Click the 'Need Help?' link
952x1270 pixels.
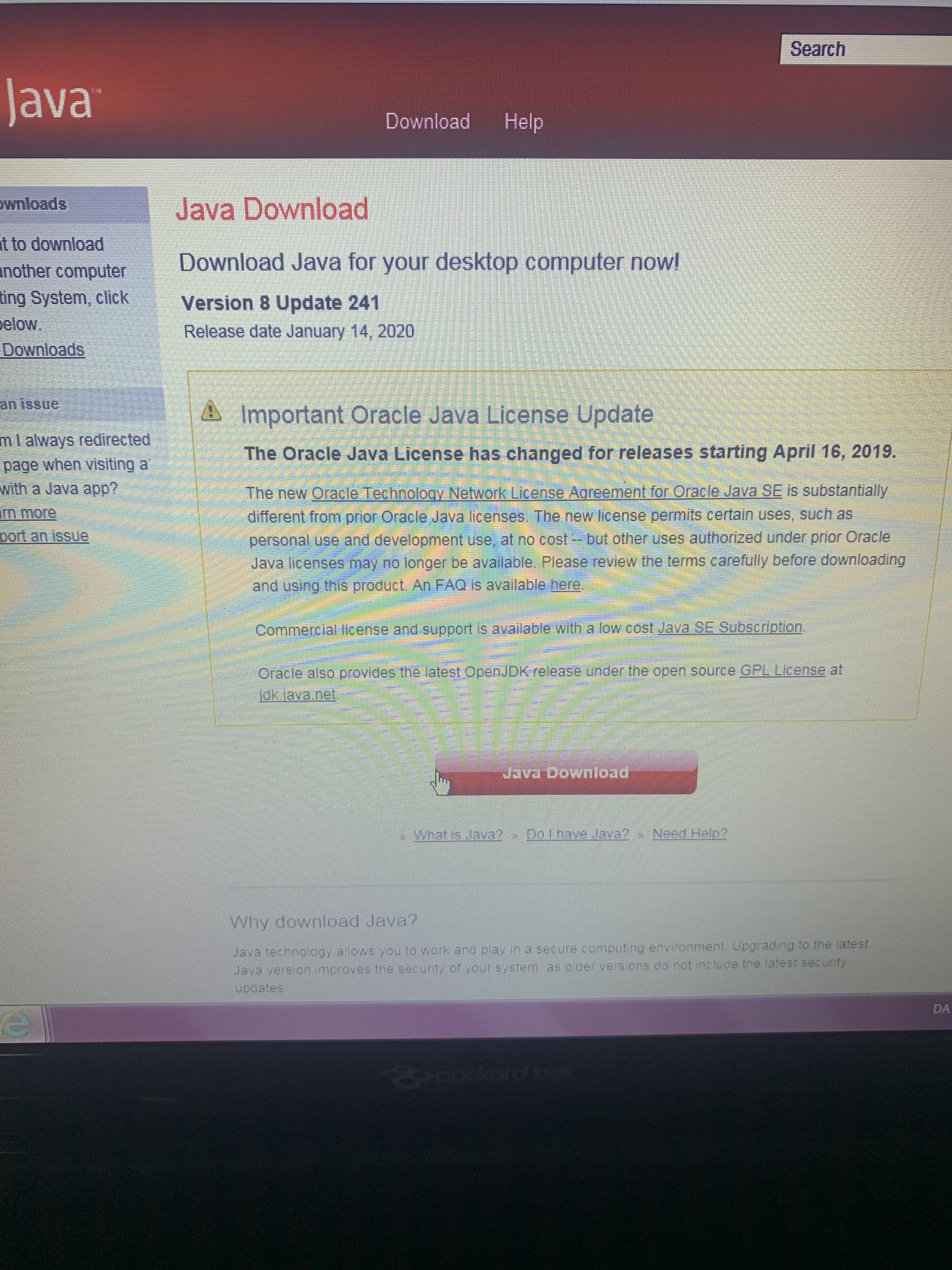[x=689, y=833]
